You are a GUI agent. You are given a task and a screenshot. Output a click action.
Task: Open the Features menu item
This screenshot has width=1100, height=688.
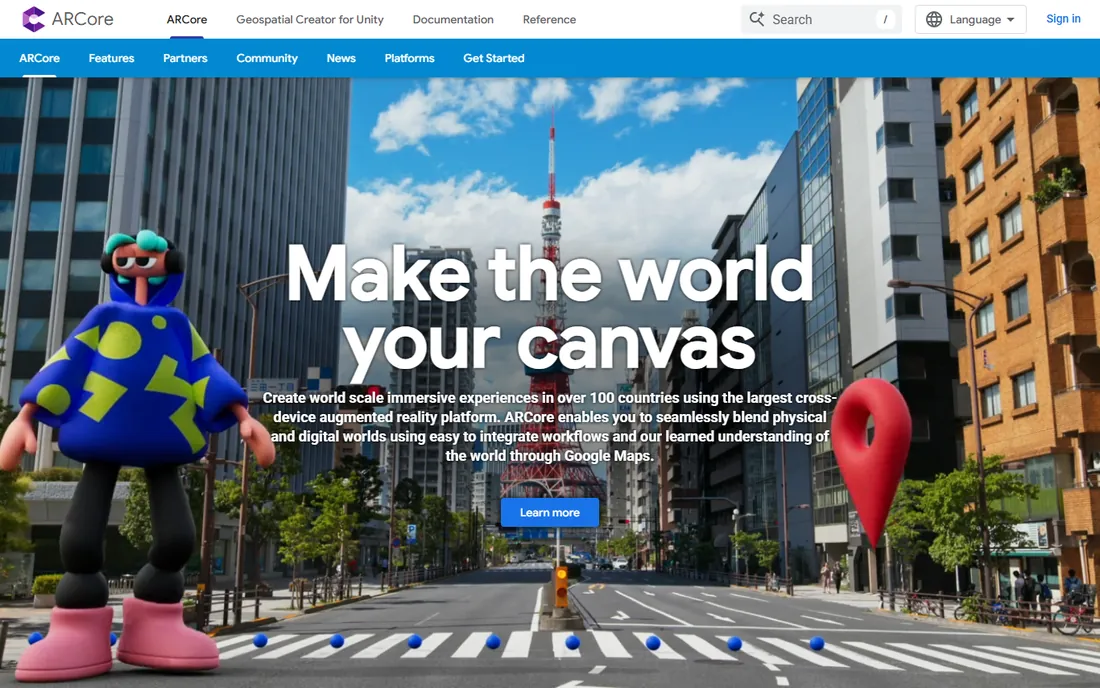[x=112, y=58]
